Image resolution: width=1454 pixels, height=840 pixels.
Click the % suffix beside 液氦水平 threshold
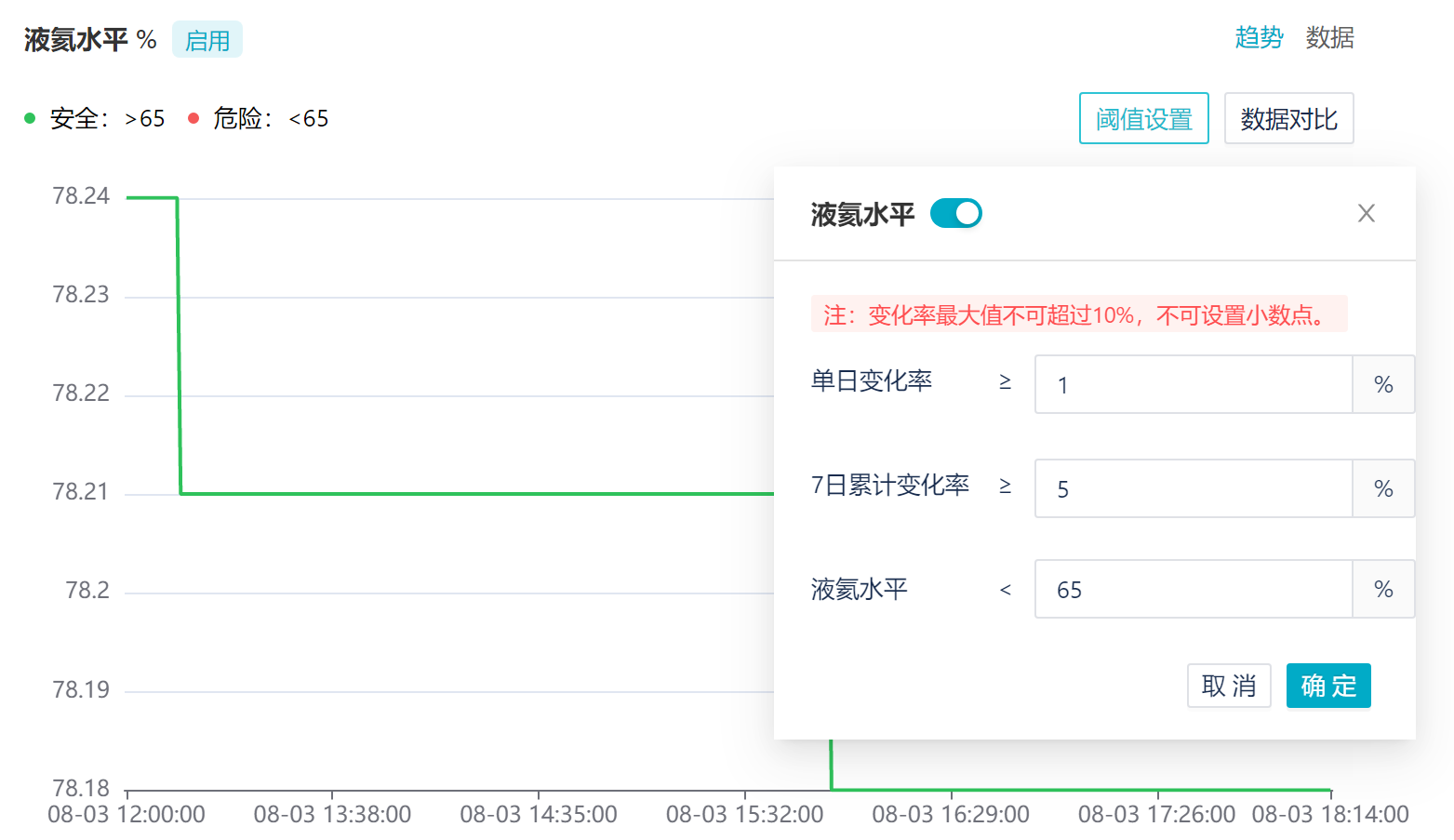coord(1383,590)
